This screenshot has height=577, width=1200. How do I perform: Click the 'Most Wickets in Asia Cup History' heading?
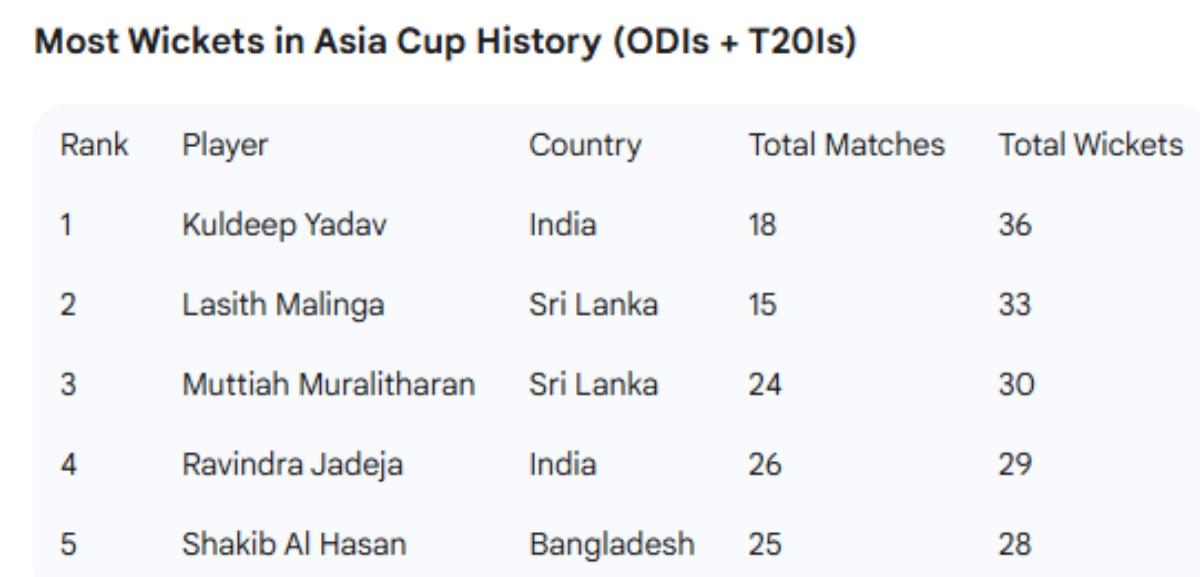coord(445,45)
